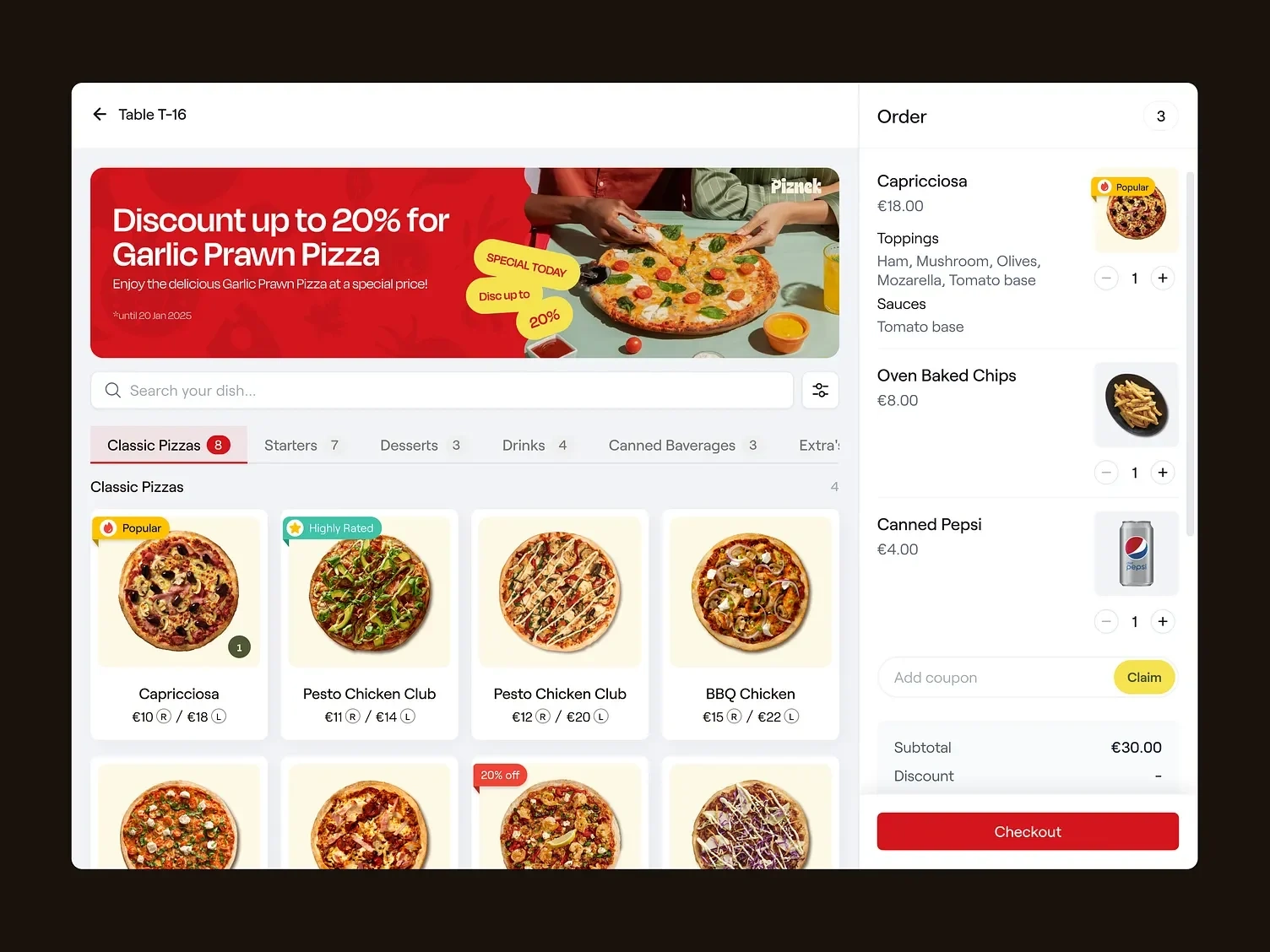Select the BBQ Chicken pizza card

click(751, 625)
